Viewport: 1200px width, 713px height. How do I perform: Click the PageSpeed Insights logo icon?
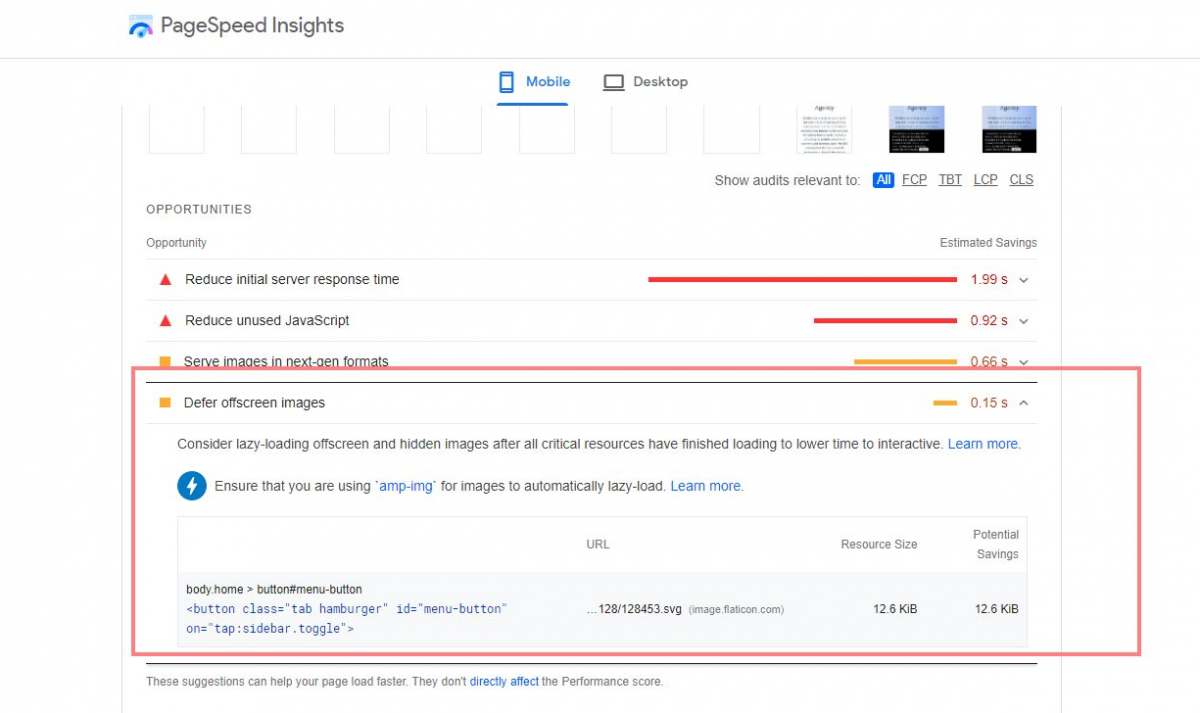(141, 27)
